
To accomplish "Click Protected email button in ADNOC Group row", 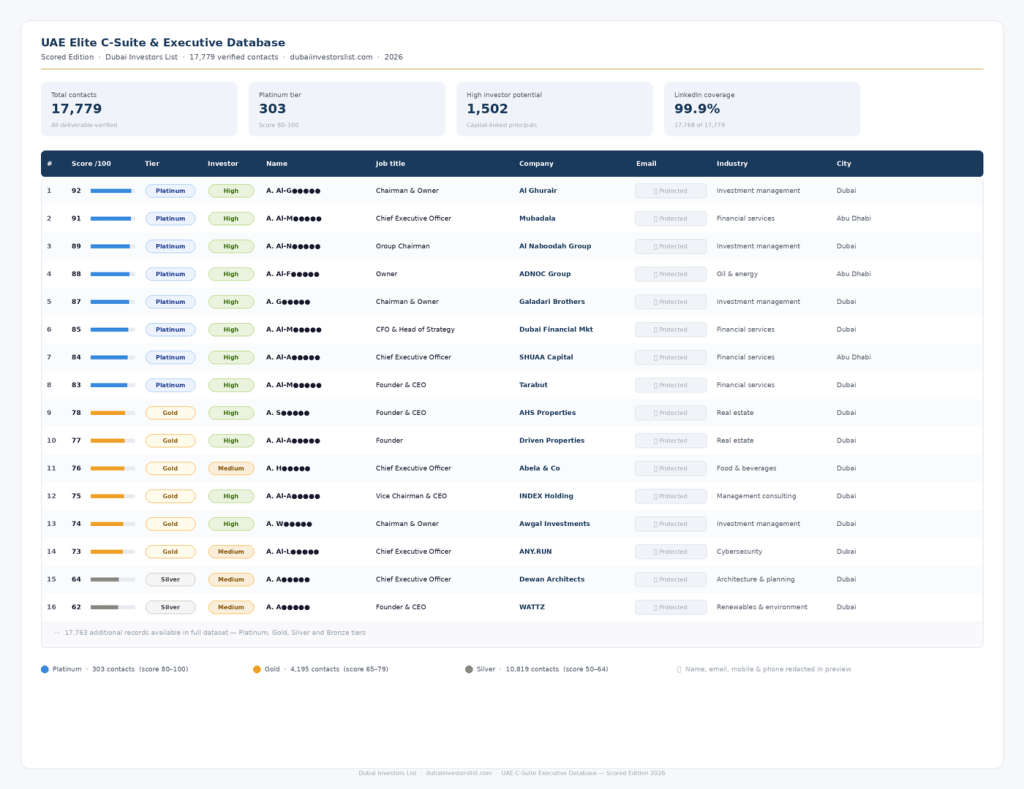I will pos(671,274).
